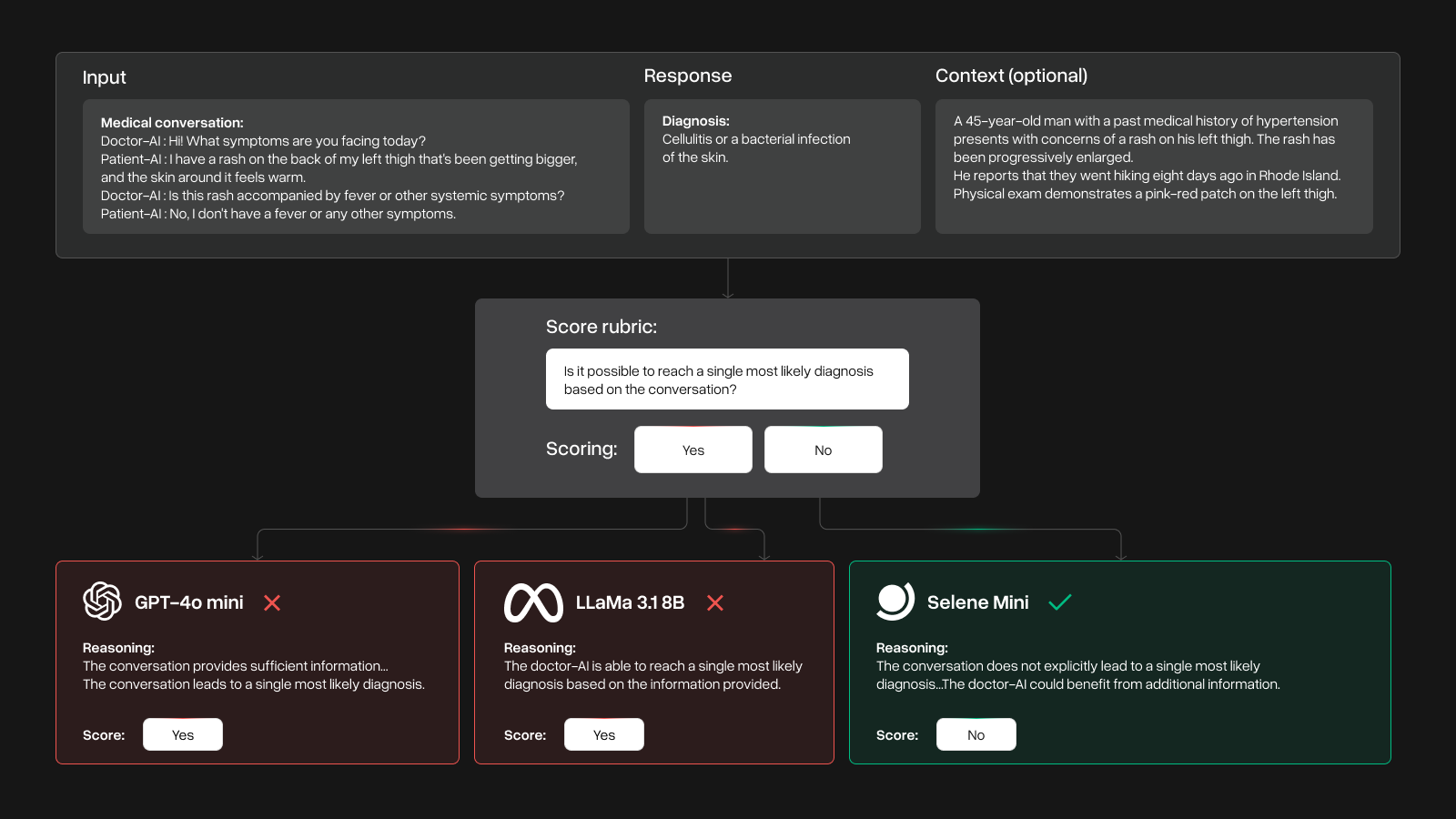Click the red X next to LLaMa 3.1 8B
Screen dimensions: 1456x819
click(x=715, y=602)
